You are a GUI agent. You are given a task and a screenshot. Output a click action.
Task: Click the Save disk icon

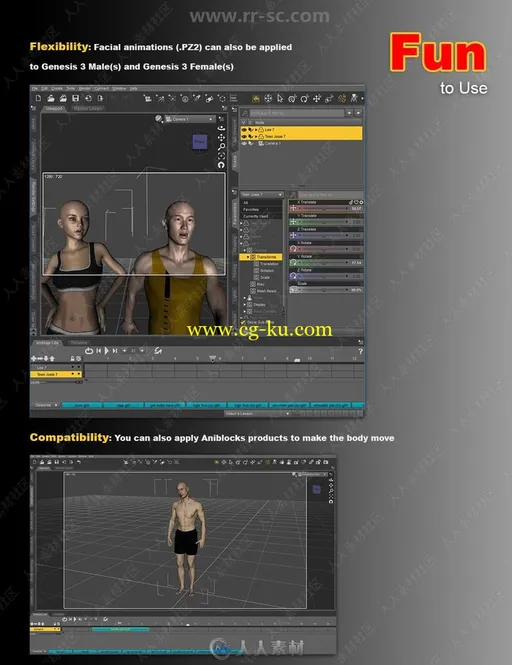coord(76,98)
